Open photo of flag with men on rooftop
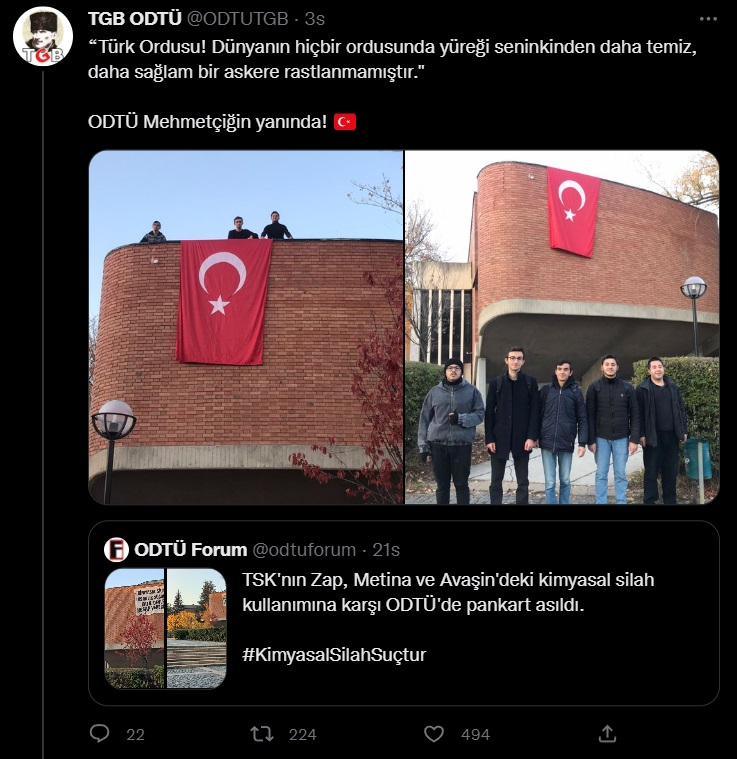737x759 pixels. coord(246,327)
